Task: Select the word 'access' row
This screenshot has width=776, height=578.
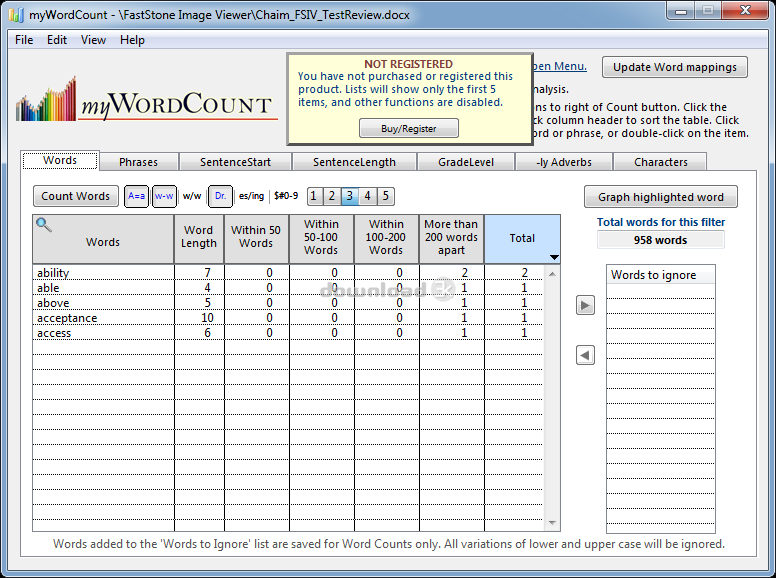Action: point(288,333)
